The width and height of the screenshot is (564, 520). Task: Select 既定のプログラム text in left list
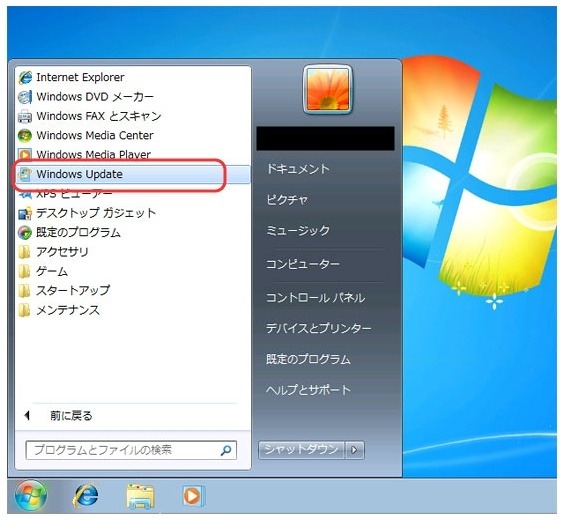78,233
